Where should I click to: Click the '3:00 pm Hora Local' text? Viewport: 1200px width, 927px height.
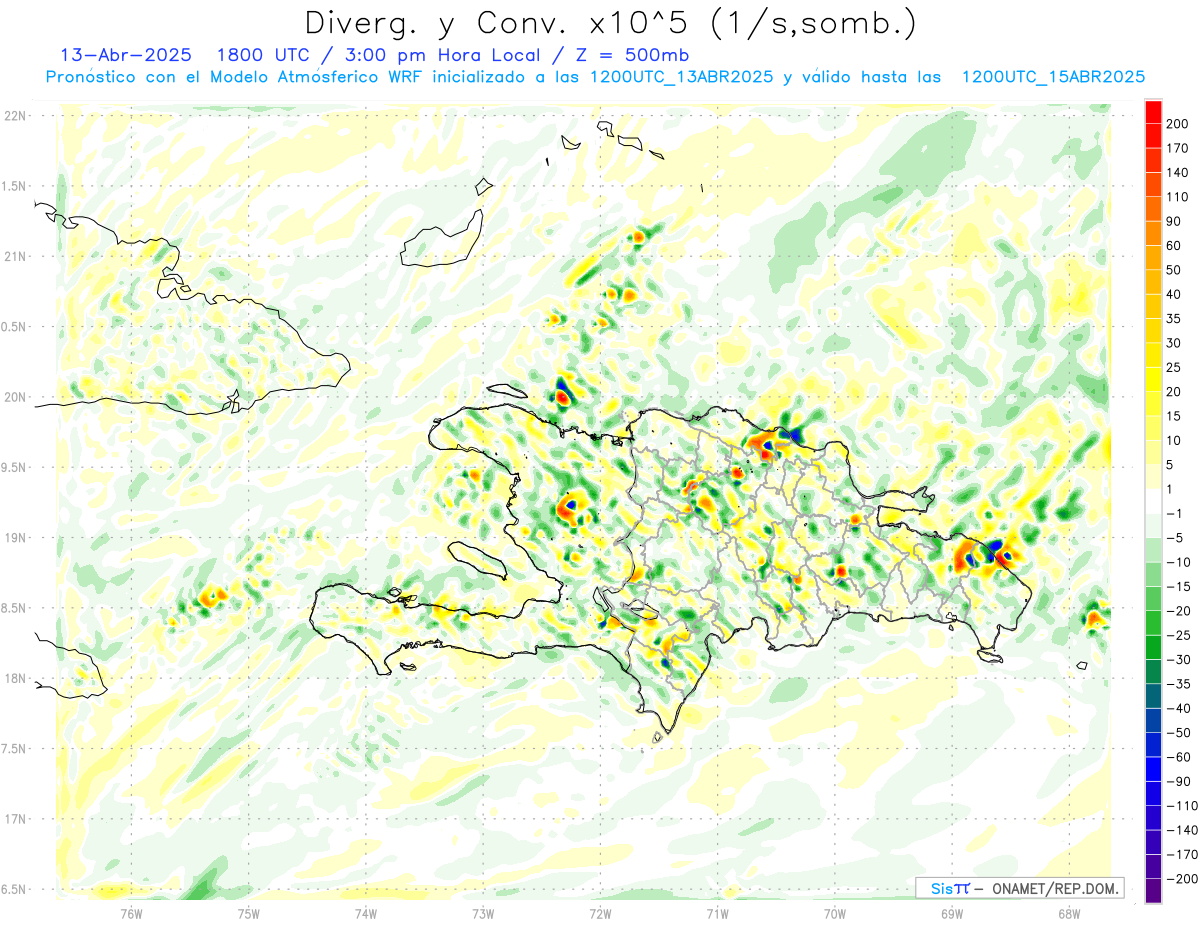[444, 55]
